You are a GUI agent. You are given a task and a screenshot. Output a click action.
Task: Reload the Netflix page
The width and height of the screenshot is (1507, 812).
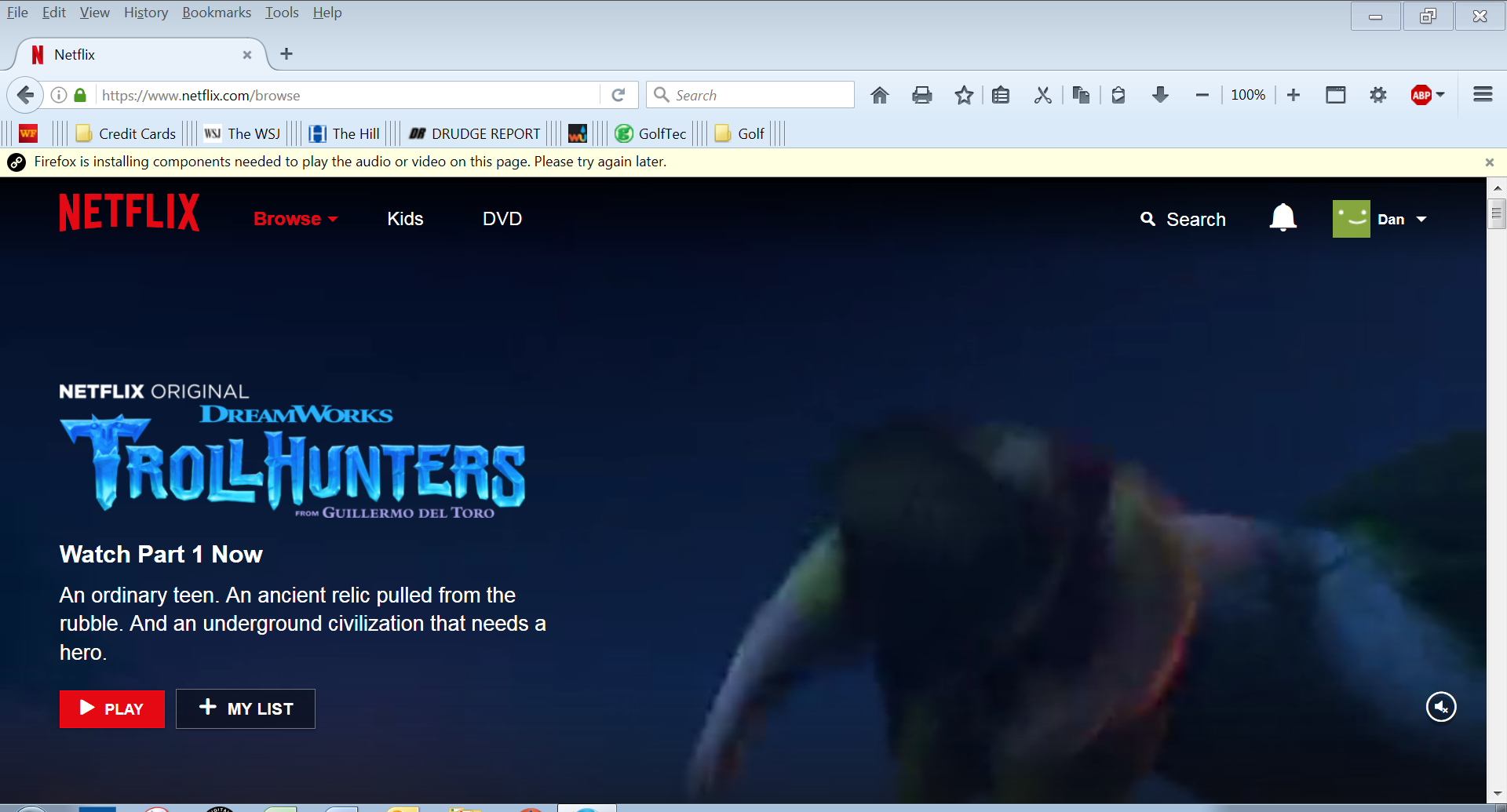click(x=618, y=95)
